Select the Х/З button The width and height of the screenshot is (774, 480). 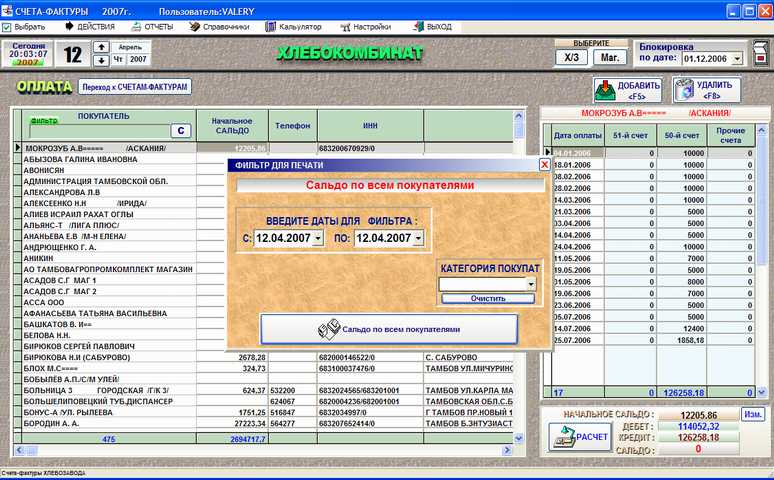pyautogui.click(x=571, y=57)
